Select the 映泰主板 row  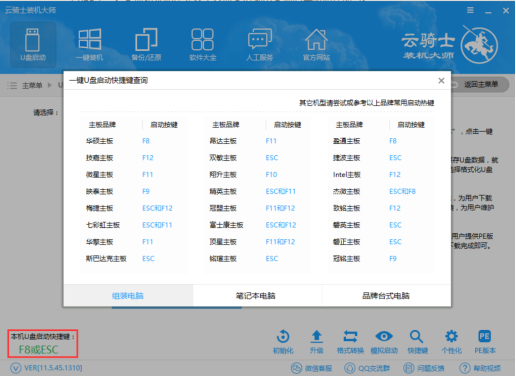click(133, 191)
